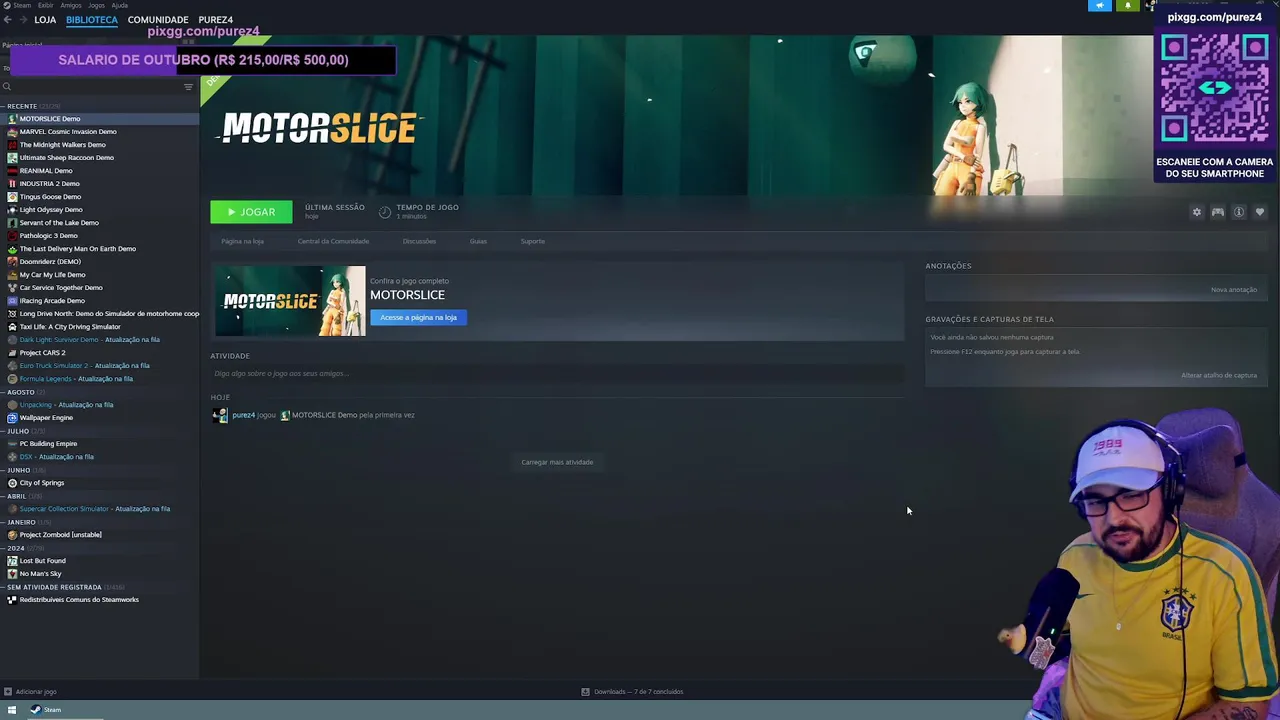Open the Steam menu
The image size is (1280, 720).
coord(20,5)
